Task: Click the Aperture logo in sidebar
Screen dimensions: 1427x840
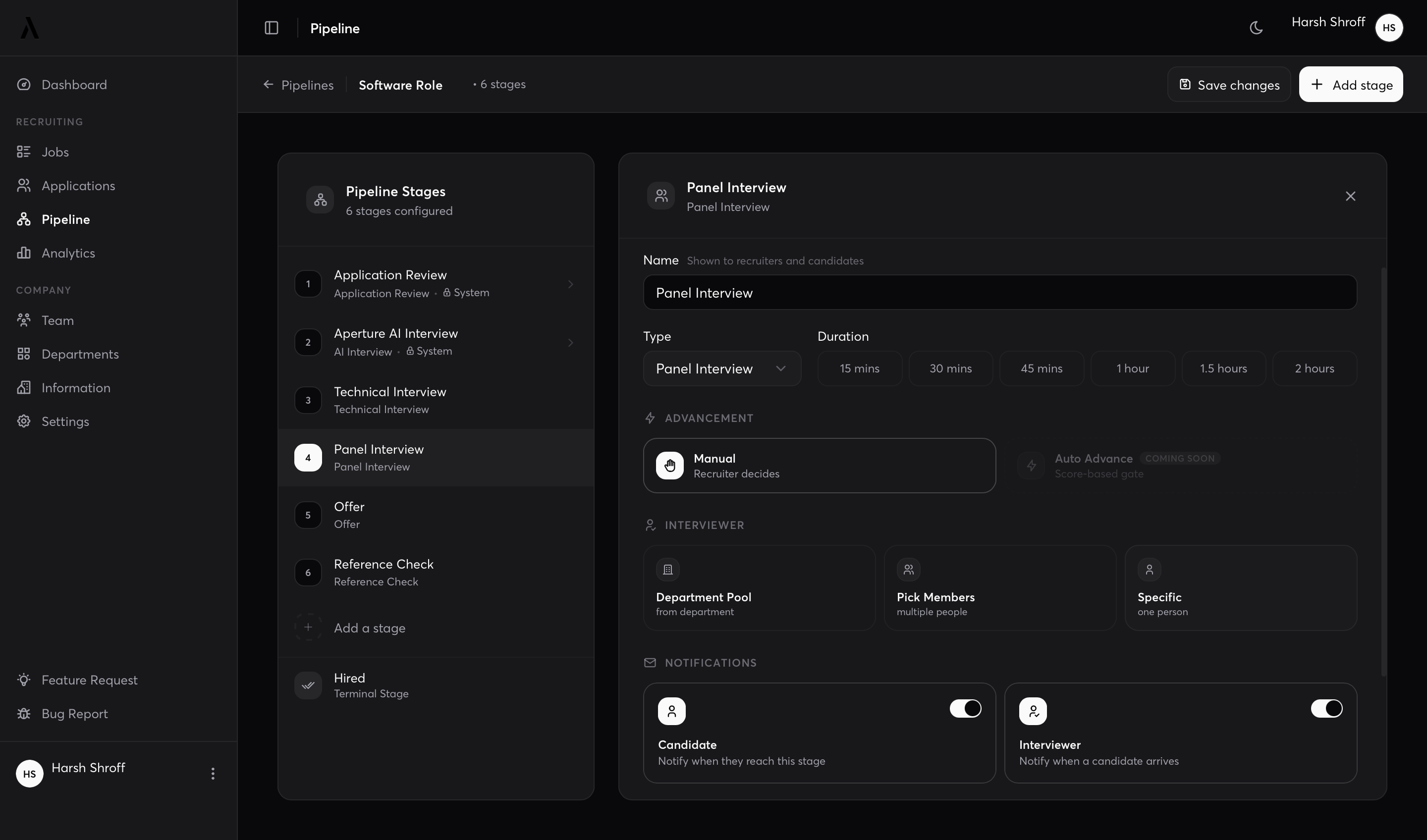Action: point(29,28)
